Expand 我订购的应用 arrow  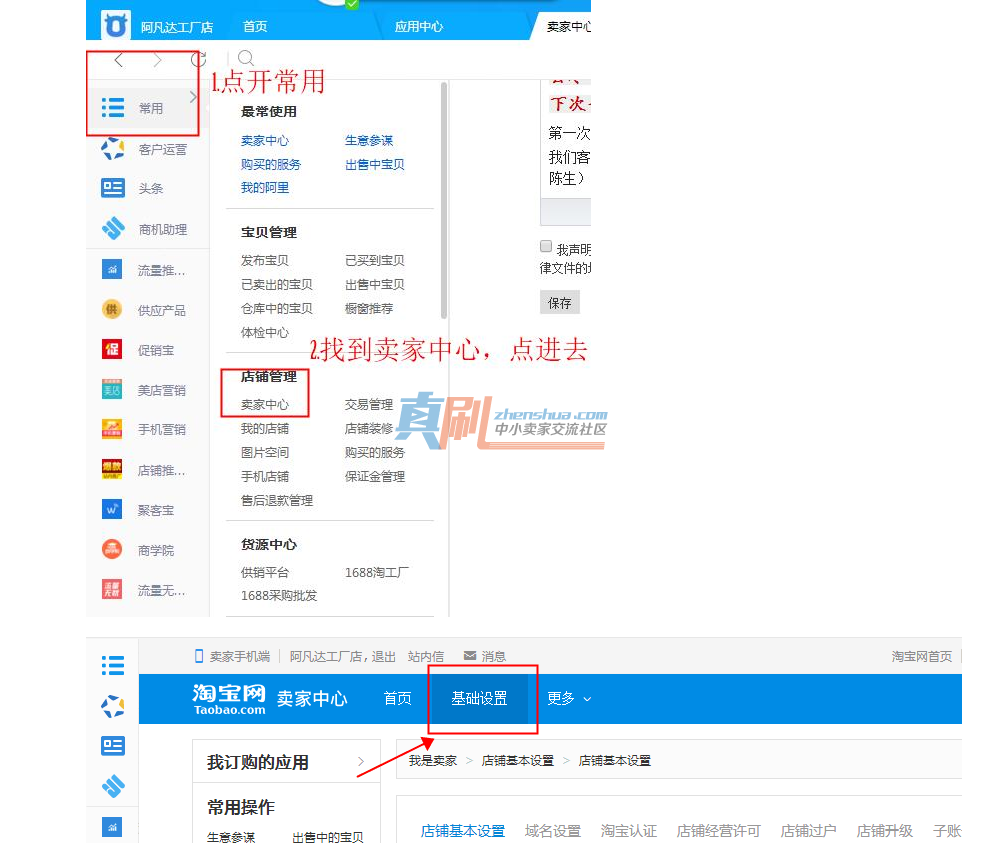[361, 761]
